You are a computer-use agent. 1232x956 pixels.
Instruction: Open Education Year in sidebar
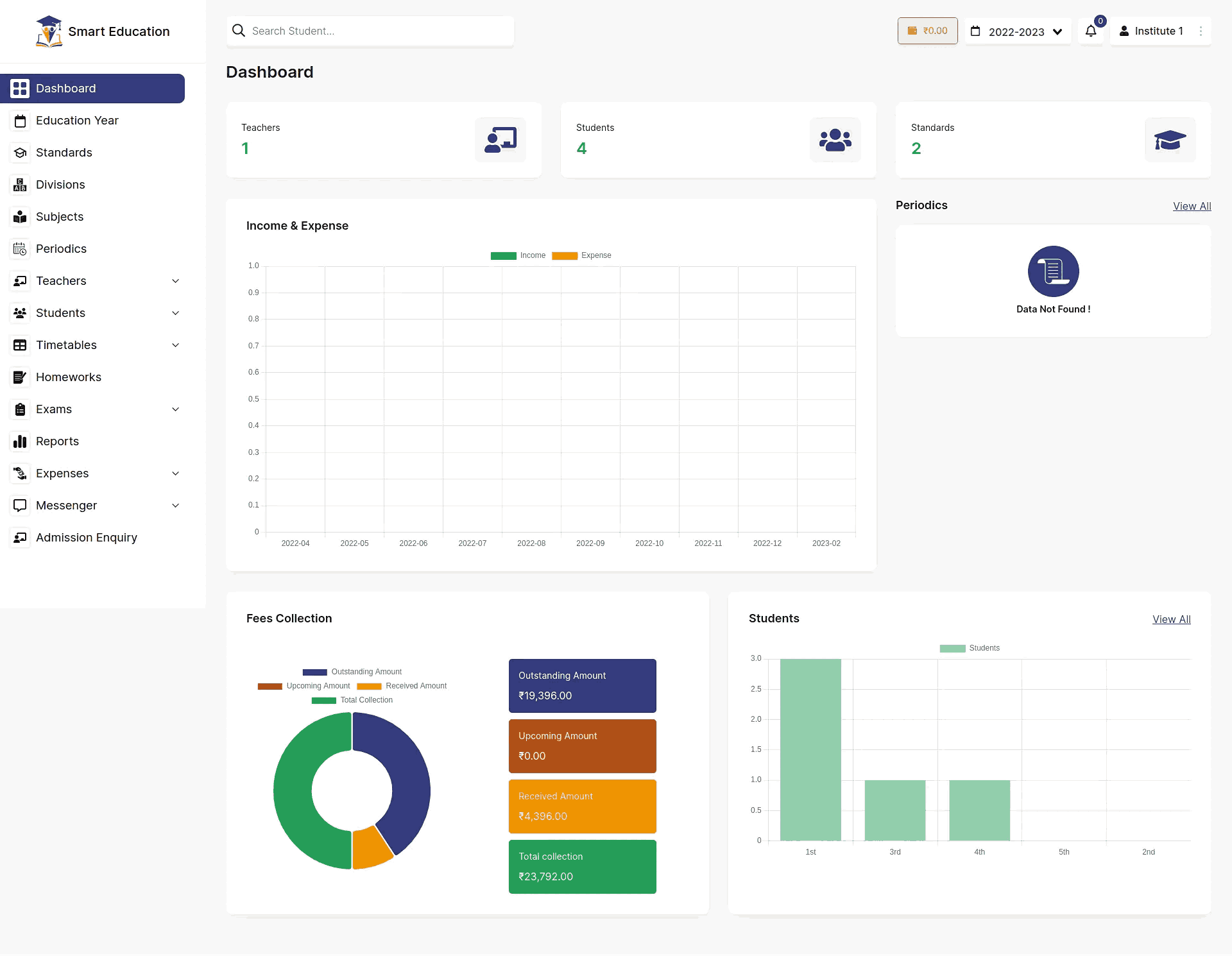[77, 121]
